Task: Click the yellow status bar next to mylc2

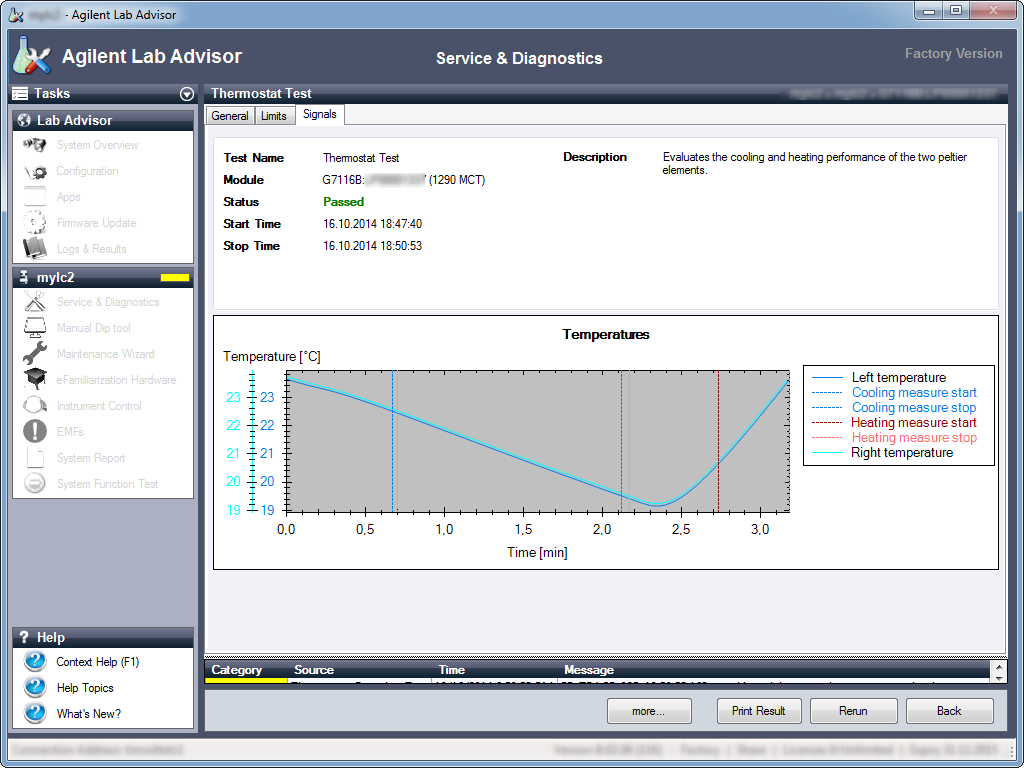Action: (175, 277)
